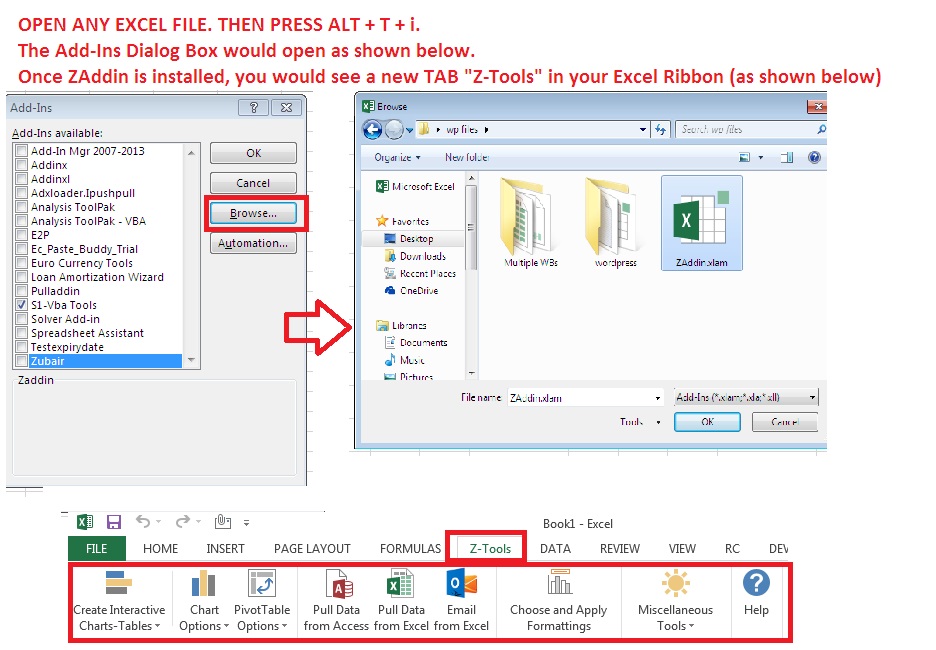Switch to the FORMULAS tab

pos(411,549)
